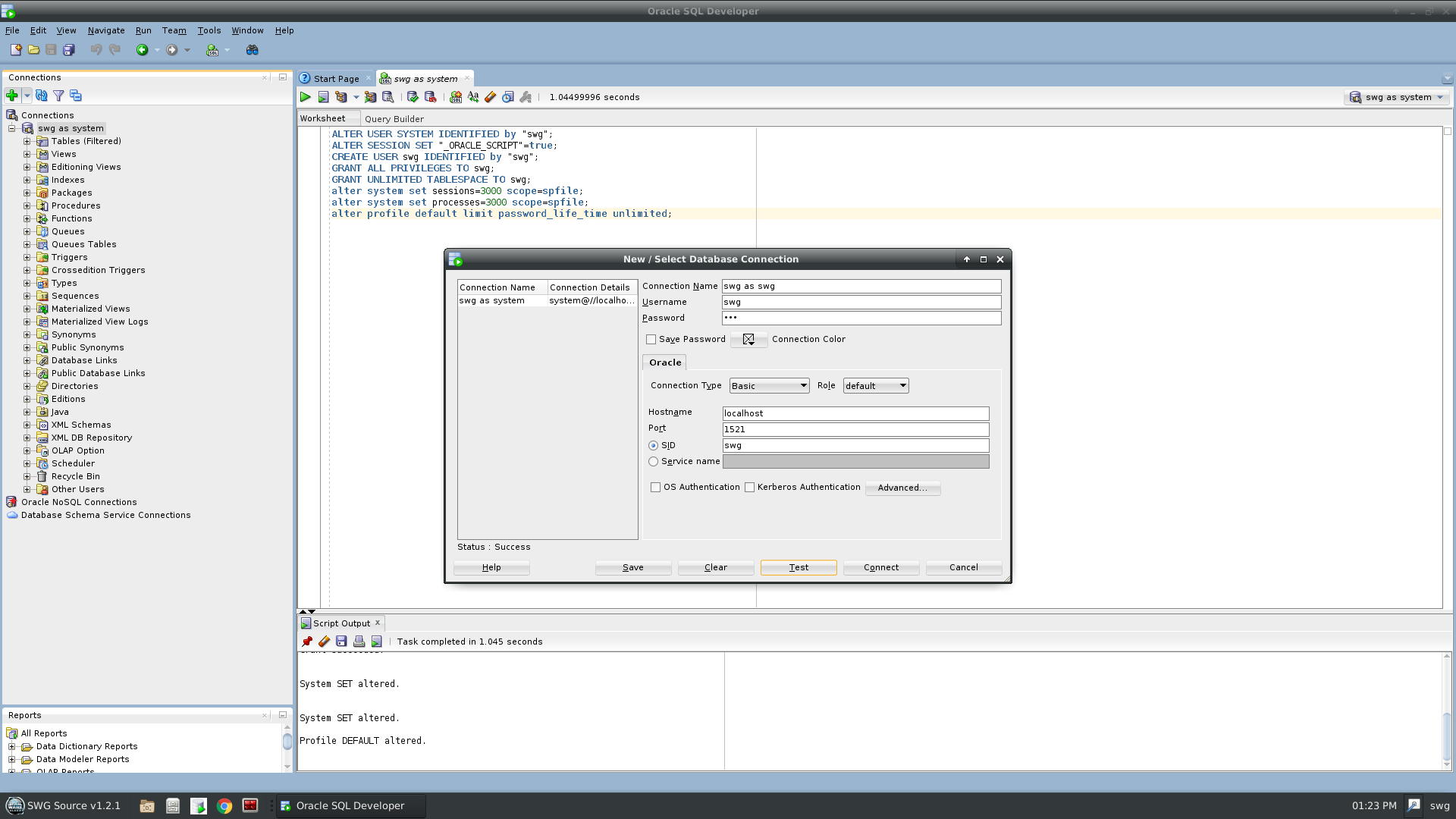Run the statement with the green play icon
Screen dimensions: 1456x819
click(x=305, y=97)
